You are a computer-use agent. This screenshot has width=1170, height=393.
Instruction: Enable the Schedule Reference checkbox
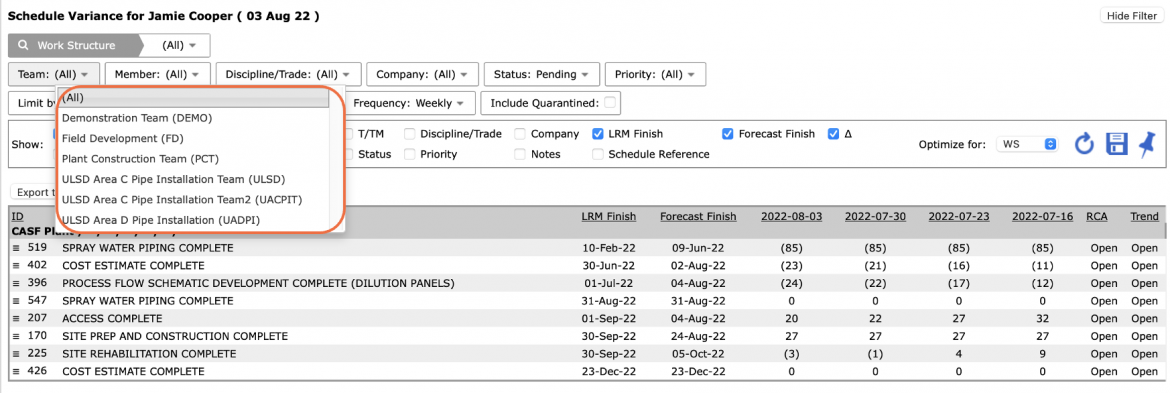click(598, 154)
